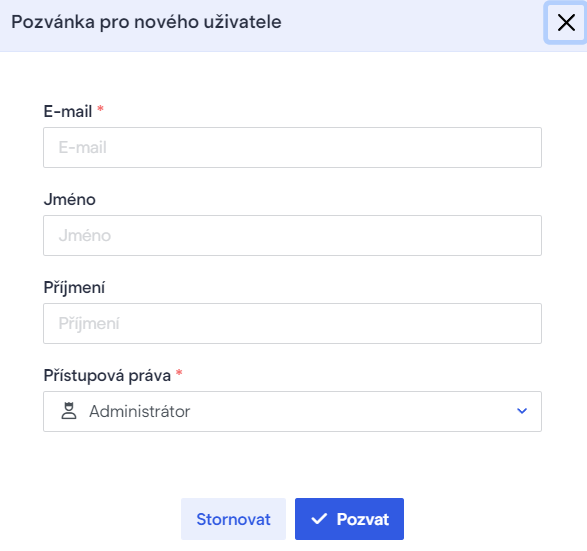Click the Příjmení field label
This screenshot has height=551, width=587.
pyautogui.click(x=74, y=288)
